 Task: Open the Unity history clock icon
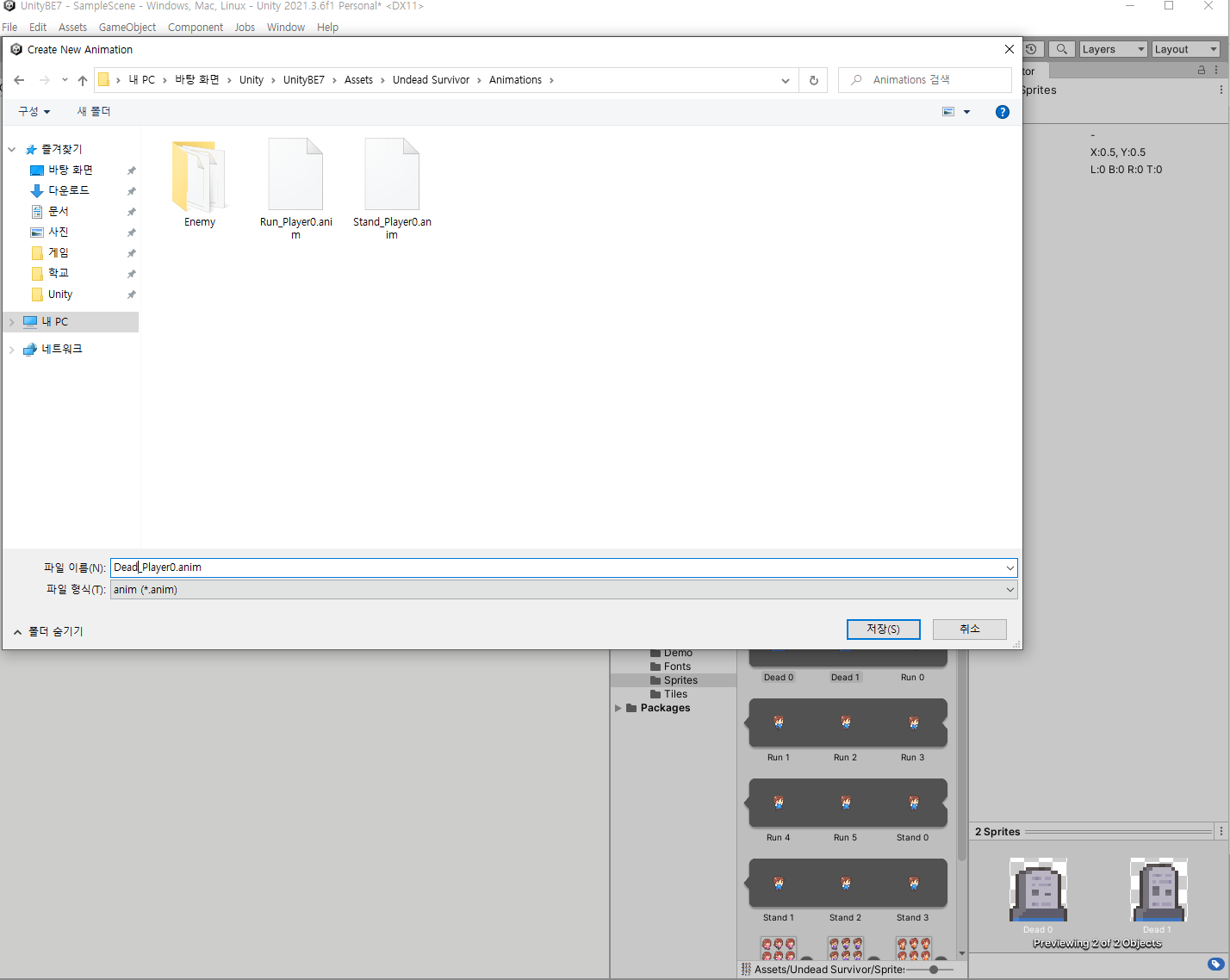(x=1032, y=49)
